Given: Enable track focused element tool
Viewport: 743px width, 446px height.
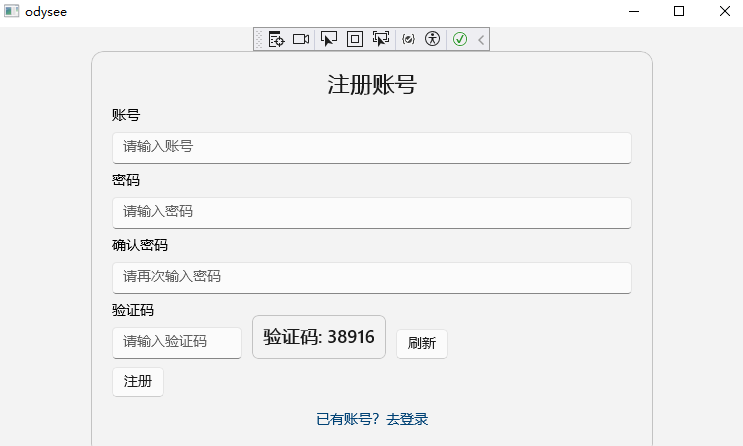Looking at the screenshot, I should 381,39.
